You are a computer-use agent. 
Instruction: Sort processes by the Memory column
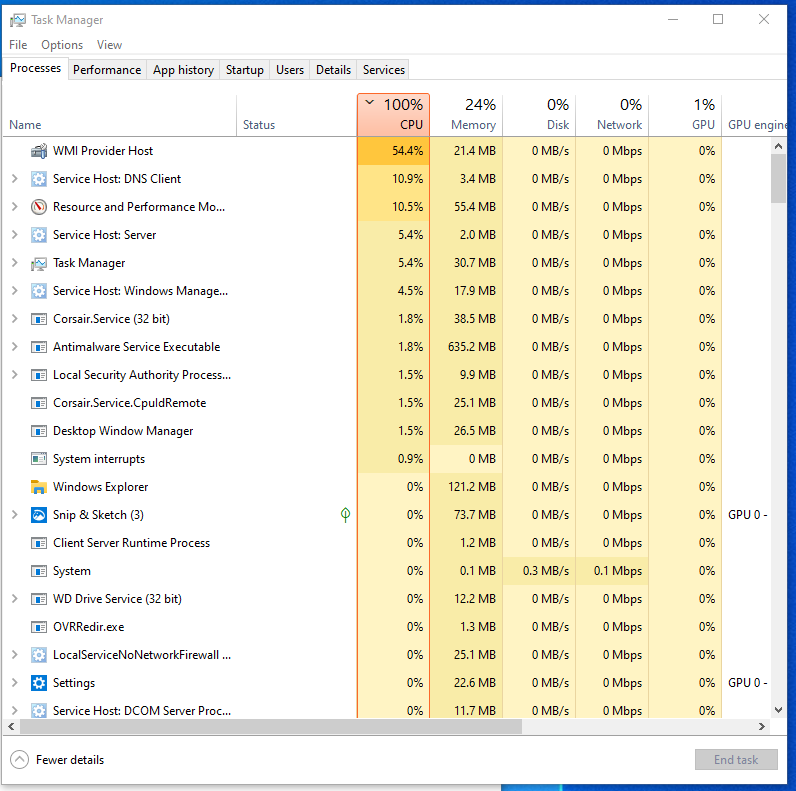(467, 115)
